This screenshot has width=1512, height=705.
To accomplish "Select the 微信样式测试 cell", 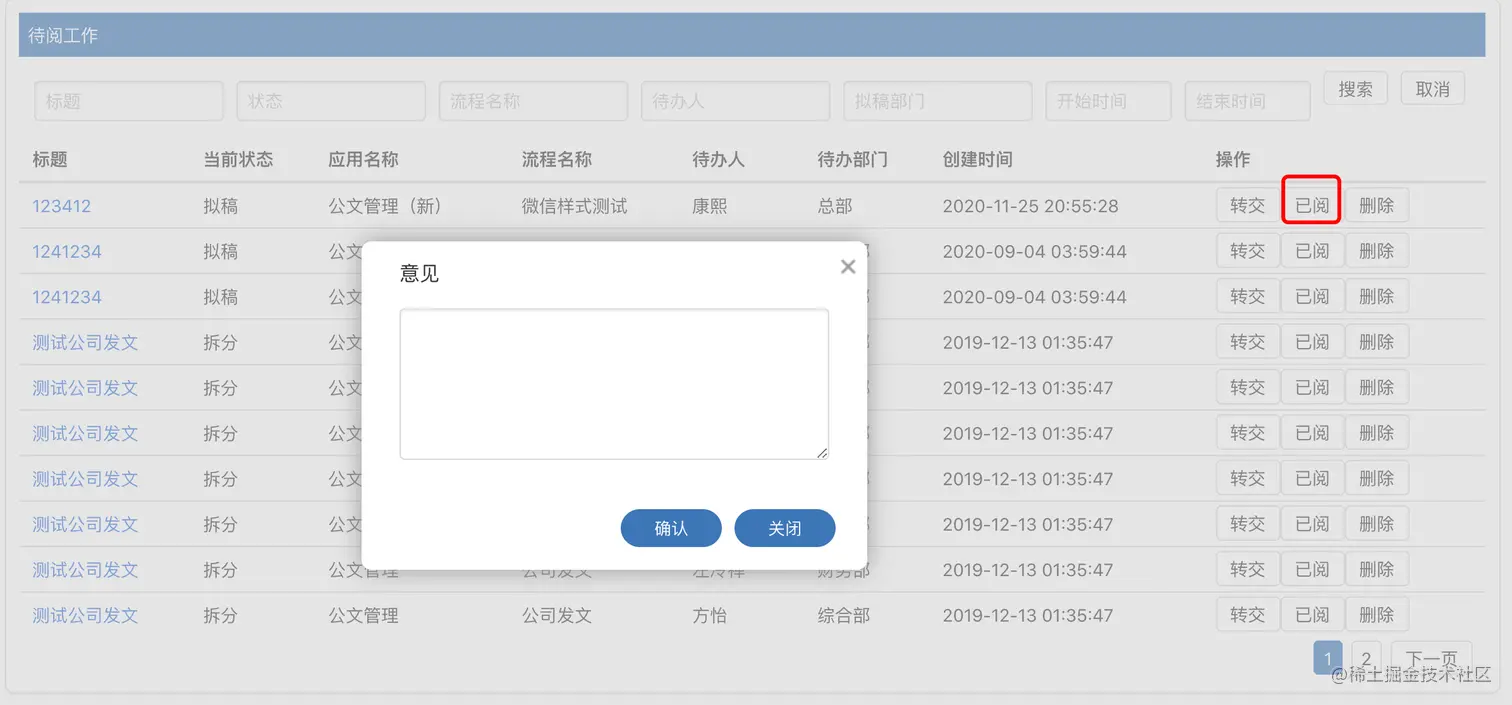I will point(574,206).
